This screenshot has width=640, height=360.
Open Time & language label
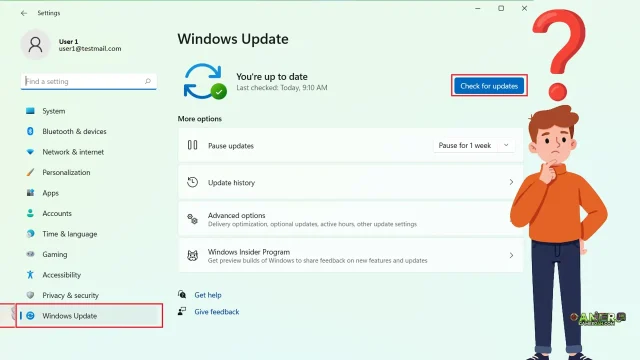click(x=70, y=234)
